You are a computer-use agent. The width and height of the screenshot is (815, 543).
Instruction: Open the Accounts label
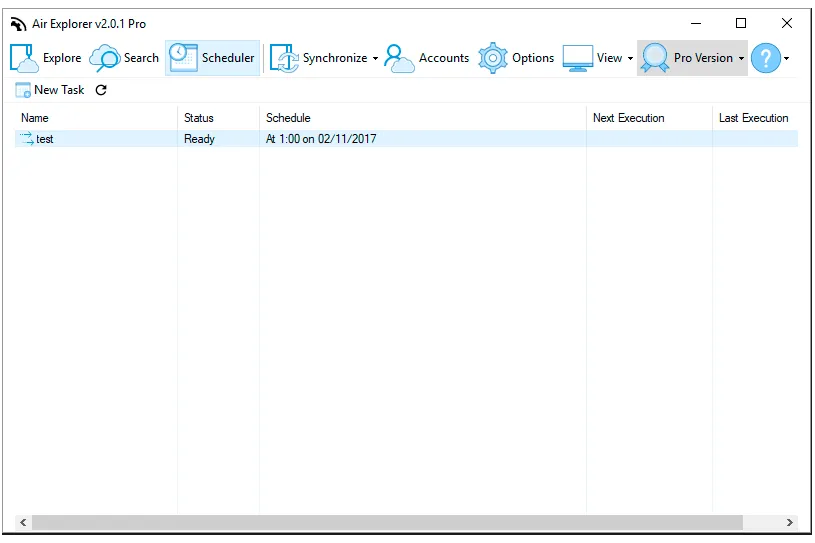pos(444,58)
